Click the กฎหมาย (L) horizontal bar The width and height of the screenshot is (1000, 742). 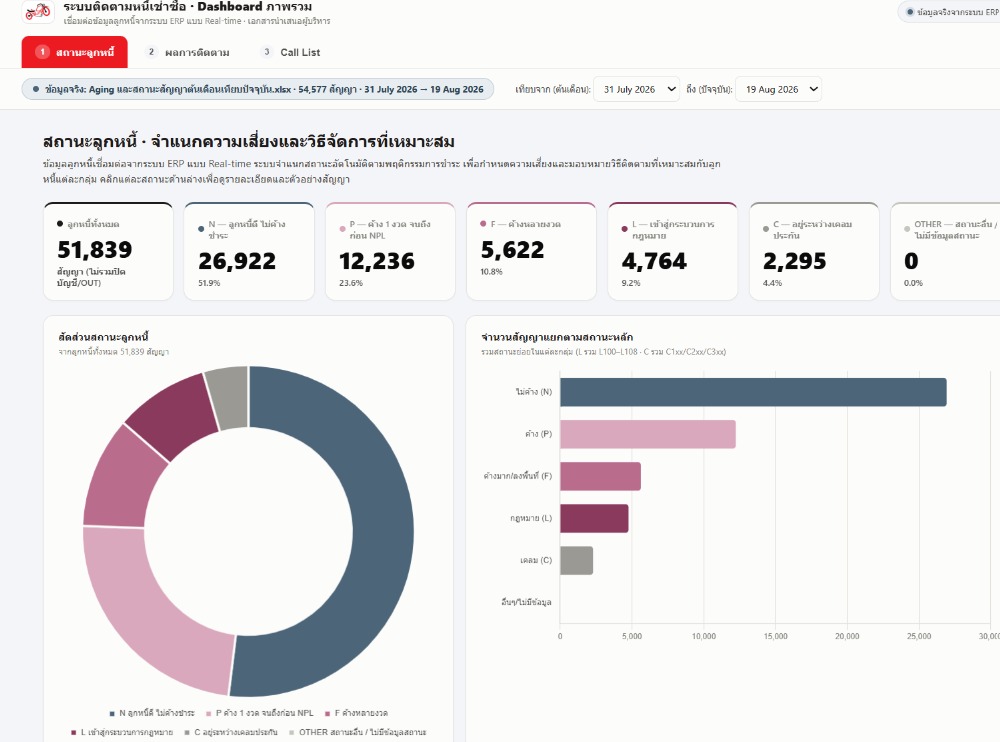594,518
